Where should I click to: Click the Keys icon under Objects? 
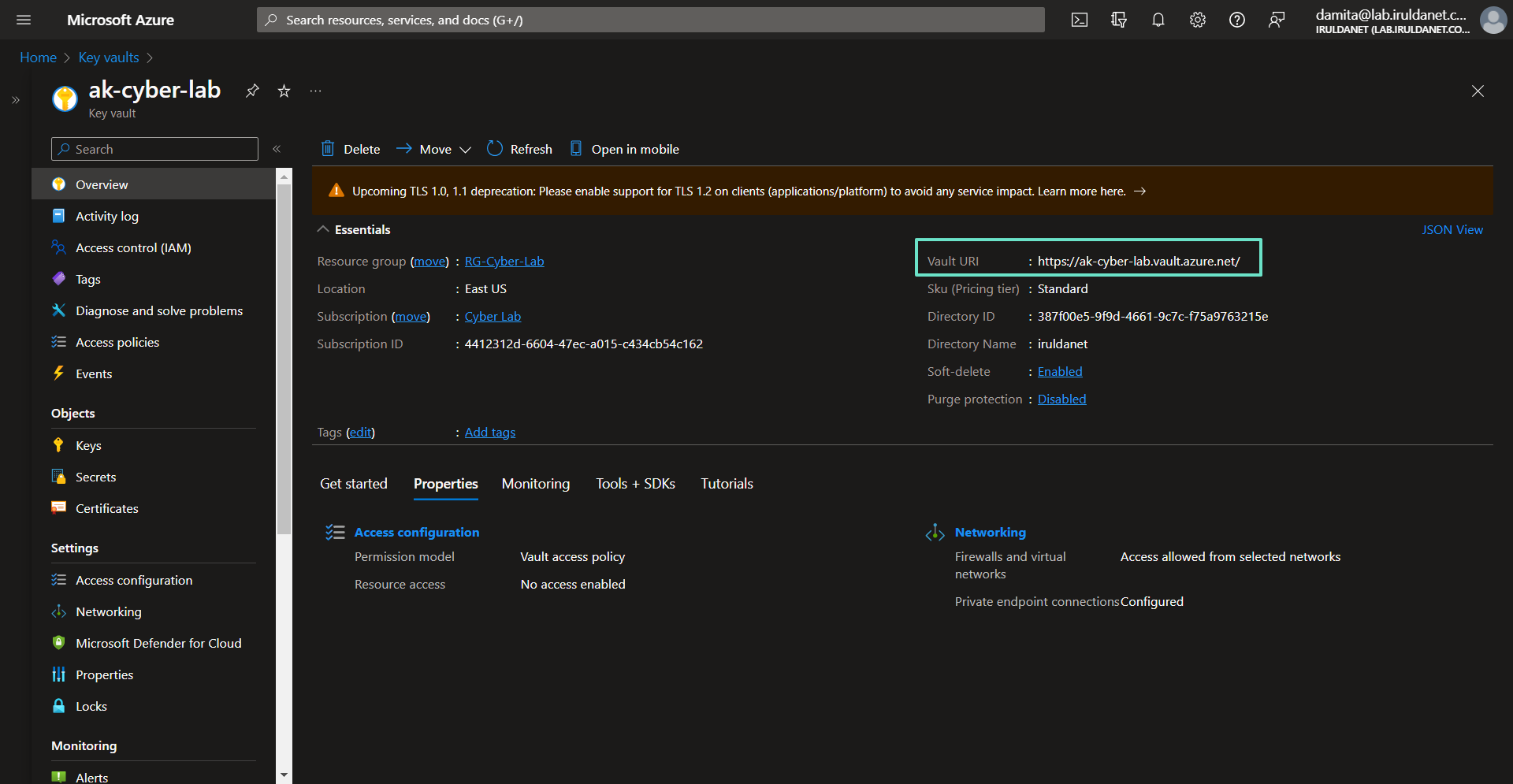click(x=58, y=444)
